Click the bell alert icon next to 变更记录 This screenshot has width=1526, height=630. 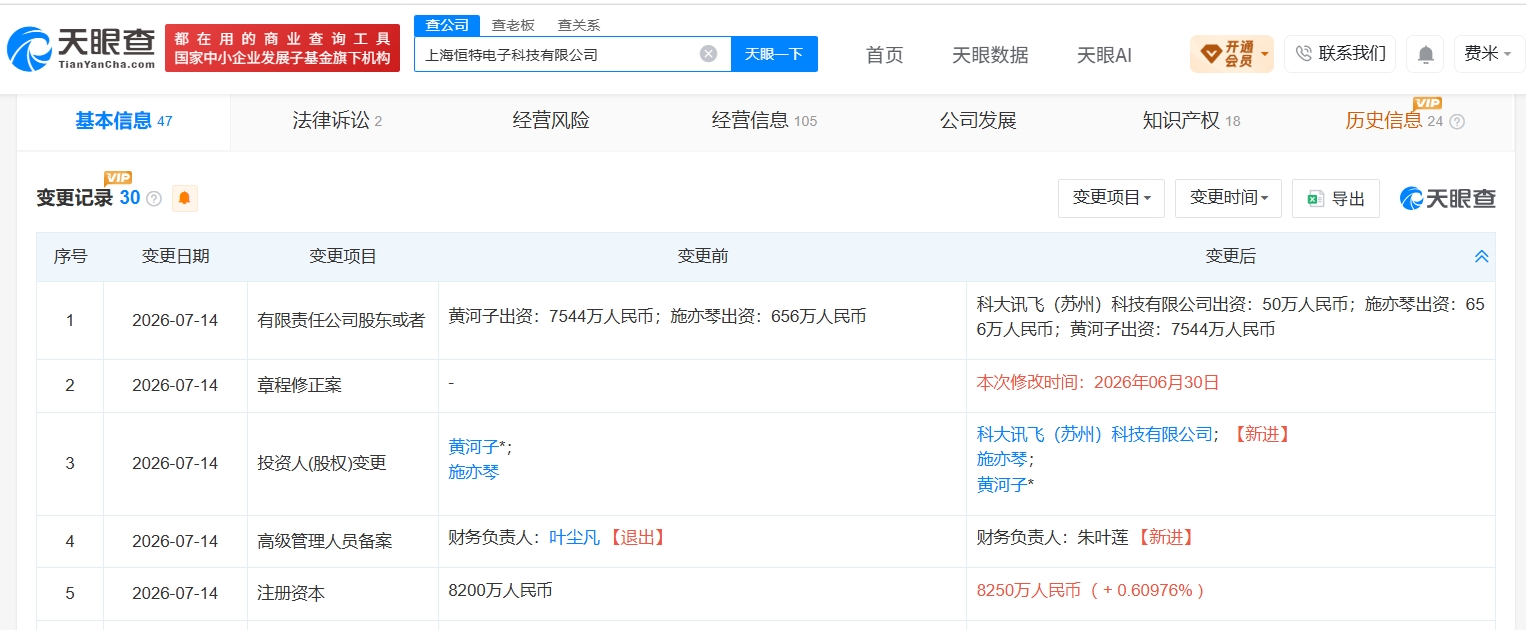pyautogui.click(x=184, y=198)
